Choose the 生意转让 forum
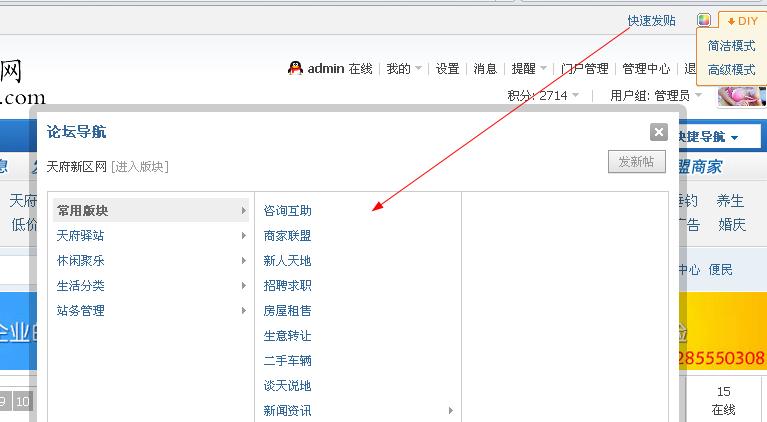Viewport: 767px width, 422px height. (287, 335)
